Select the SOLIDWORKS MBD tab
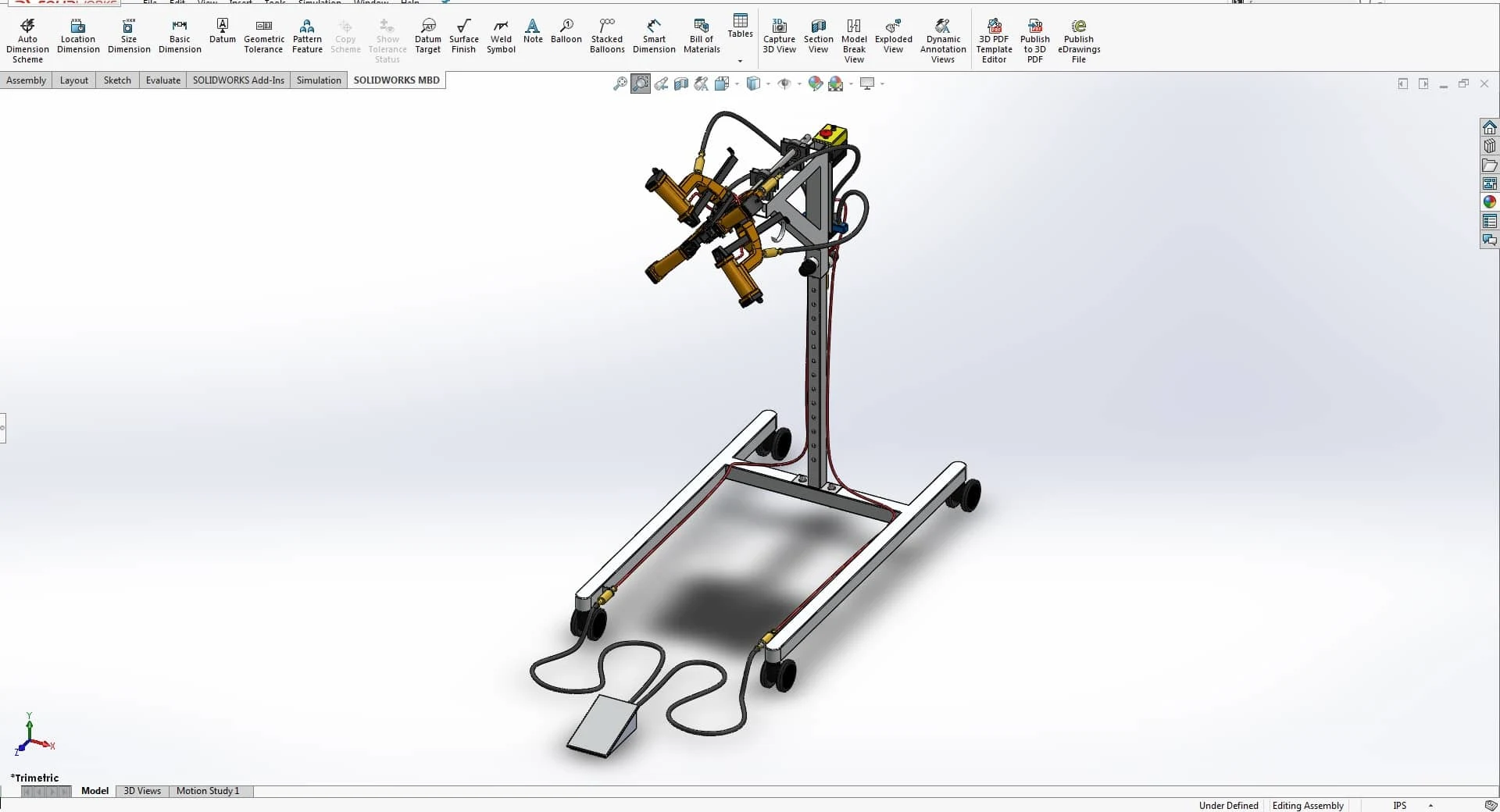 [x=397, y=80]
